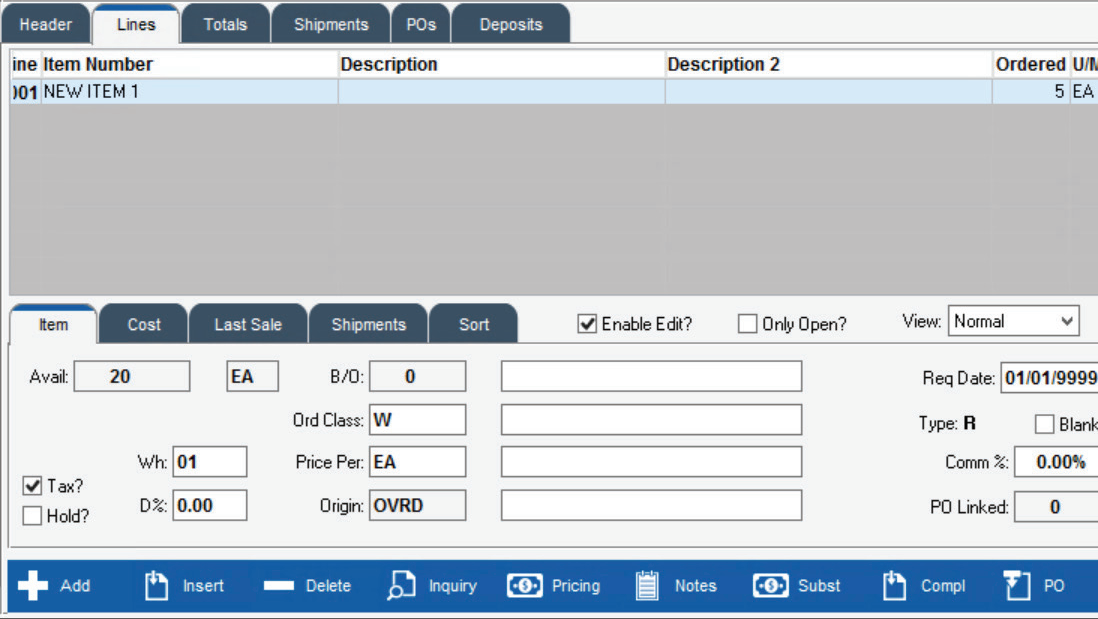Uncheck the Enable Edit checkbox
The height and width of the screenshot is (619, 1098).
[x=586, y=321]
